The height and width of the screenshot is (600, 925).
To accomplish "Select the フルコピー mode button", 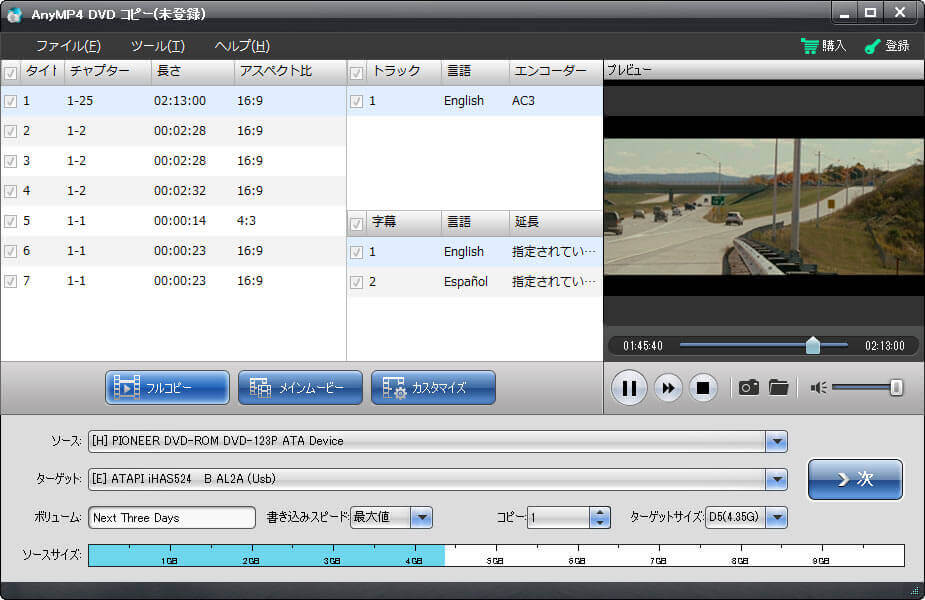I will point(167,387).
